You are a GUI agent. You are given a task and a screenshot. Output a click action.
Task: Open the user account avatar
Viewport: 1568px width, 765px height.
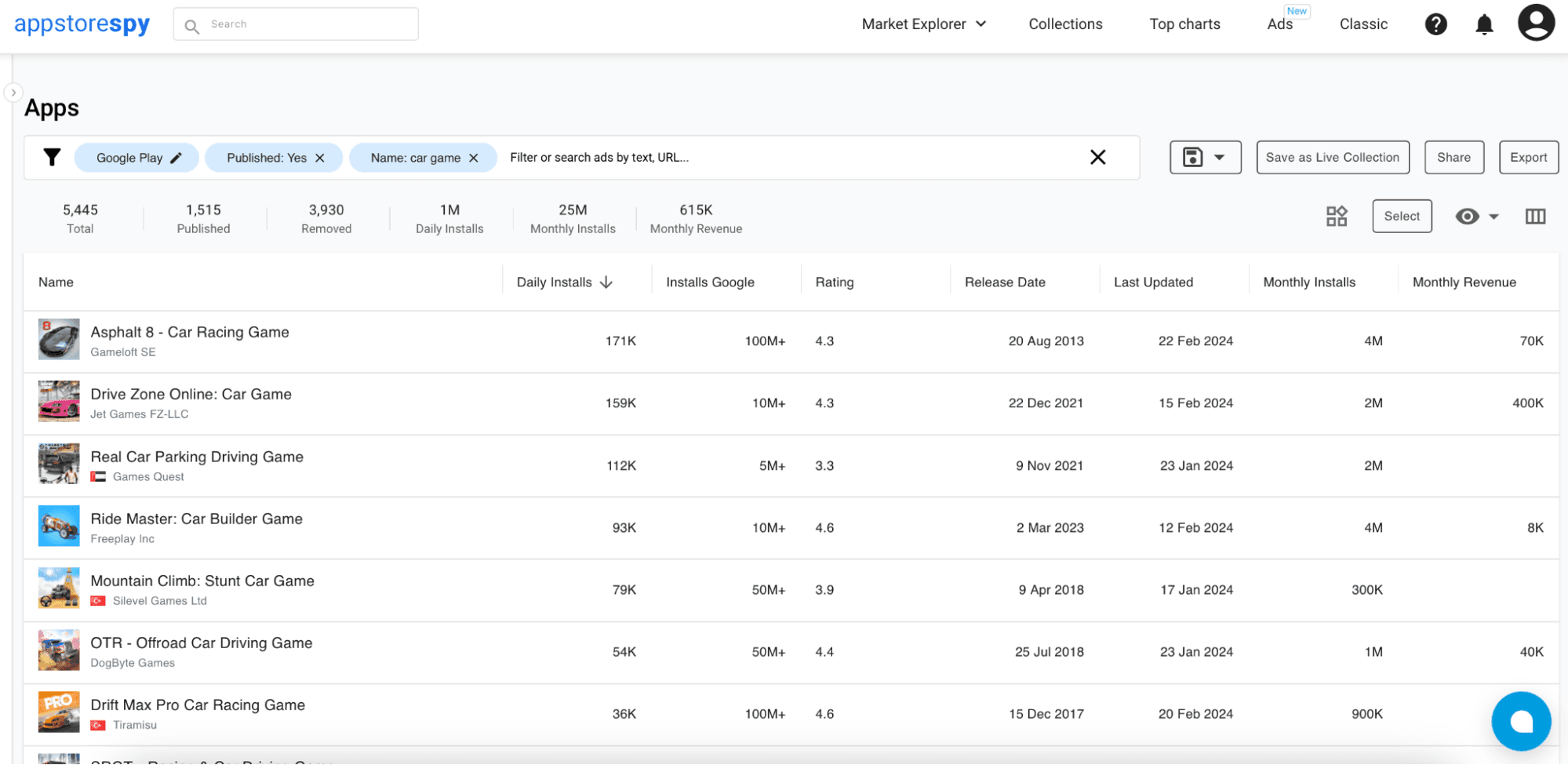tap(1536, 23)
